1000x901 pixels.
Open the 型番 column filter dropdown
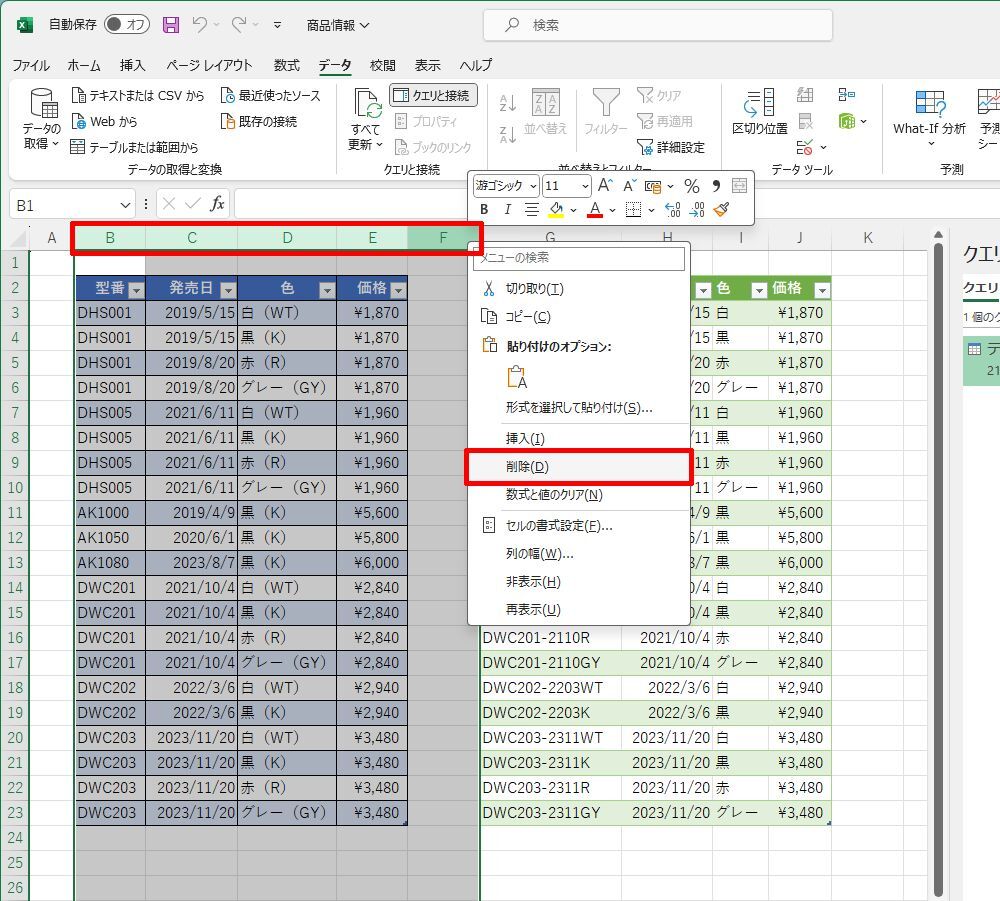pos(136,290)
